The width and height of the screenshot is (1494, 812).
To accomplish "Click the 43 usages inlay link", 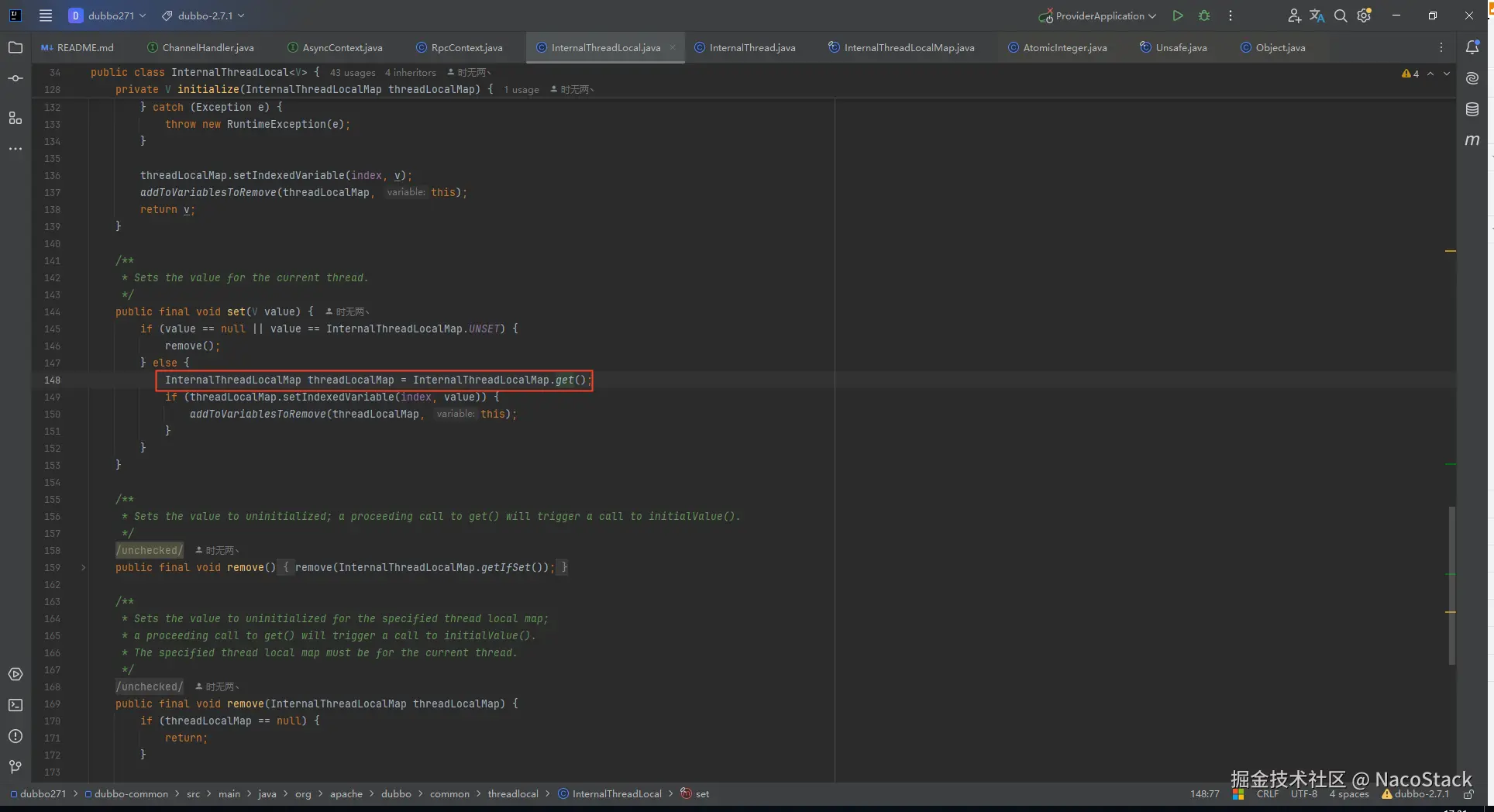I will (353, 72).
